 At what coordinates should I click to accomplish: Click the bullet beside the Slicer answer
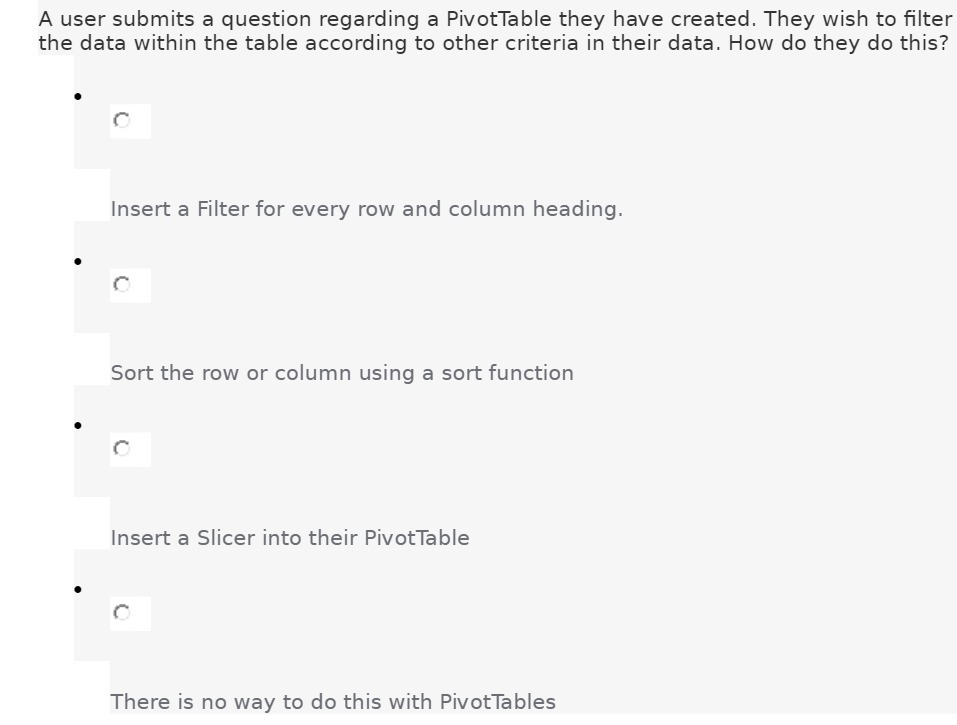78,426
